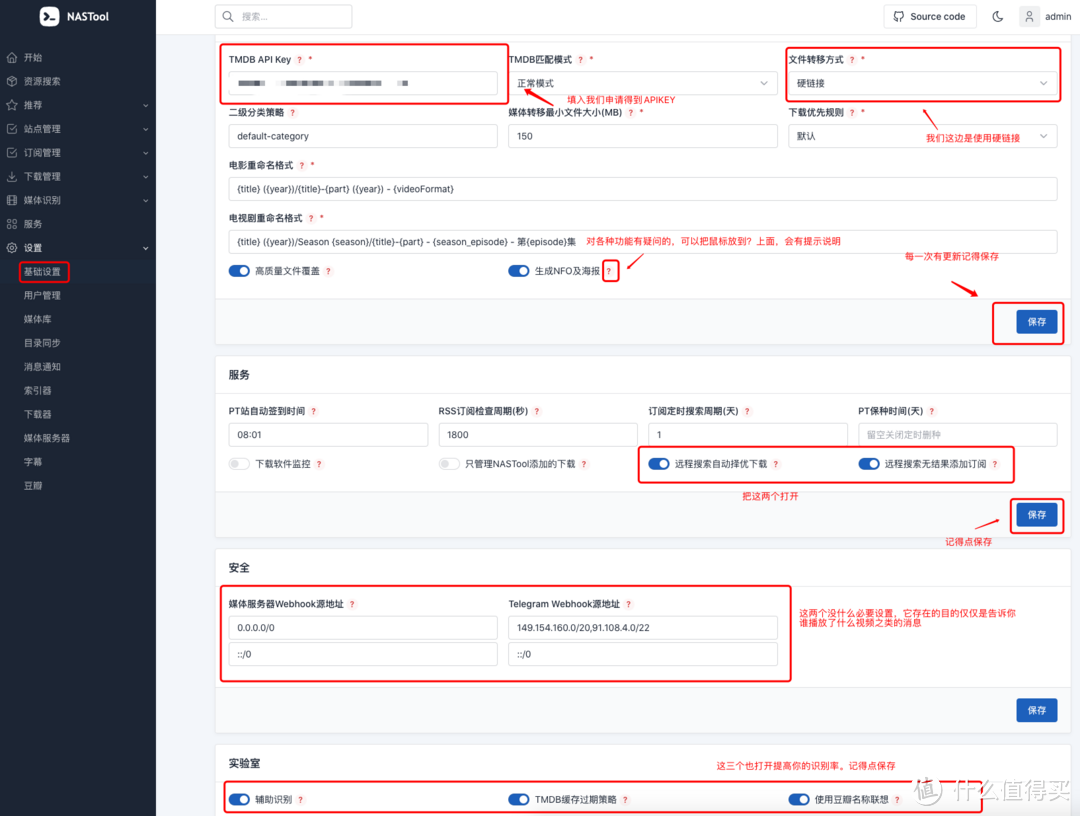This screenshot has width=1080, height=816.
Task: Click the Source code button
Action: 929,16
